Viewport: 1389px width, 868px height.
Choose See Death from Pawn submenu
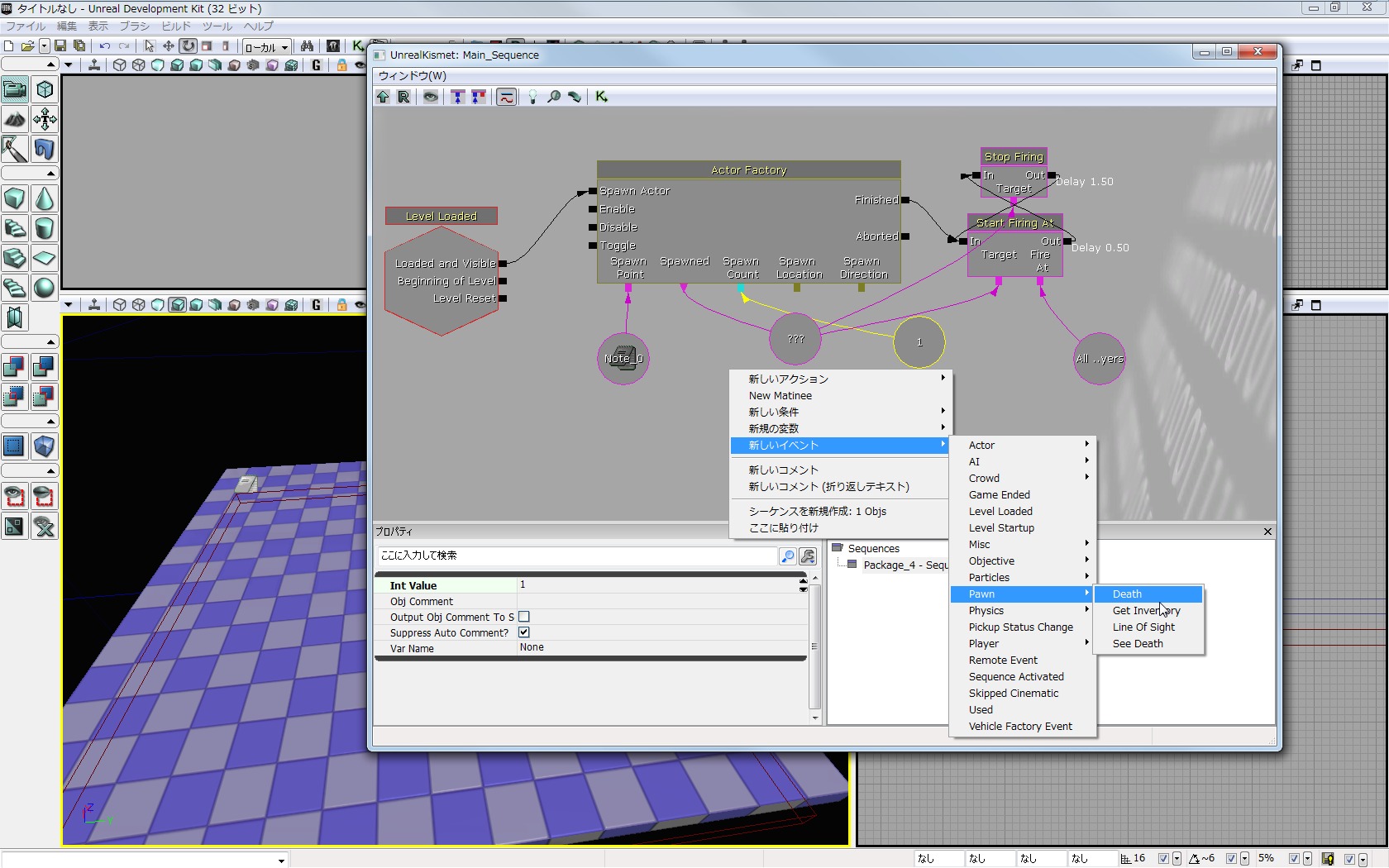[x=1138, y=644]
